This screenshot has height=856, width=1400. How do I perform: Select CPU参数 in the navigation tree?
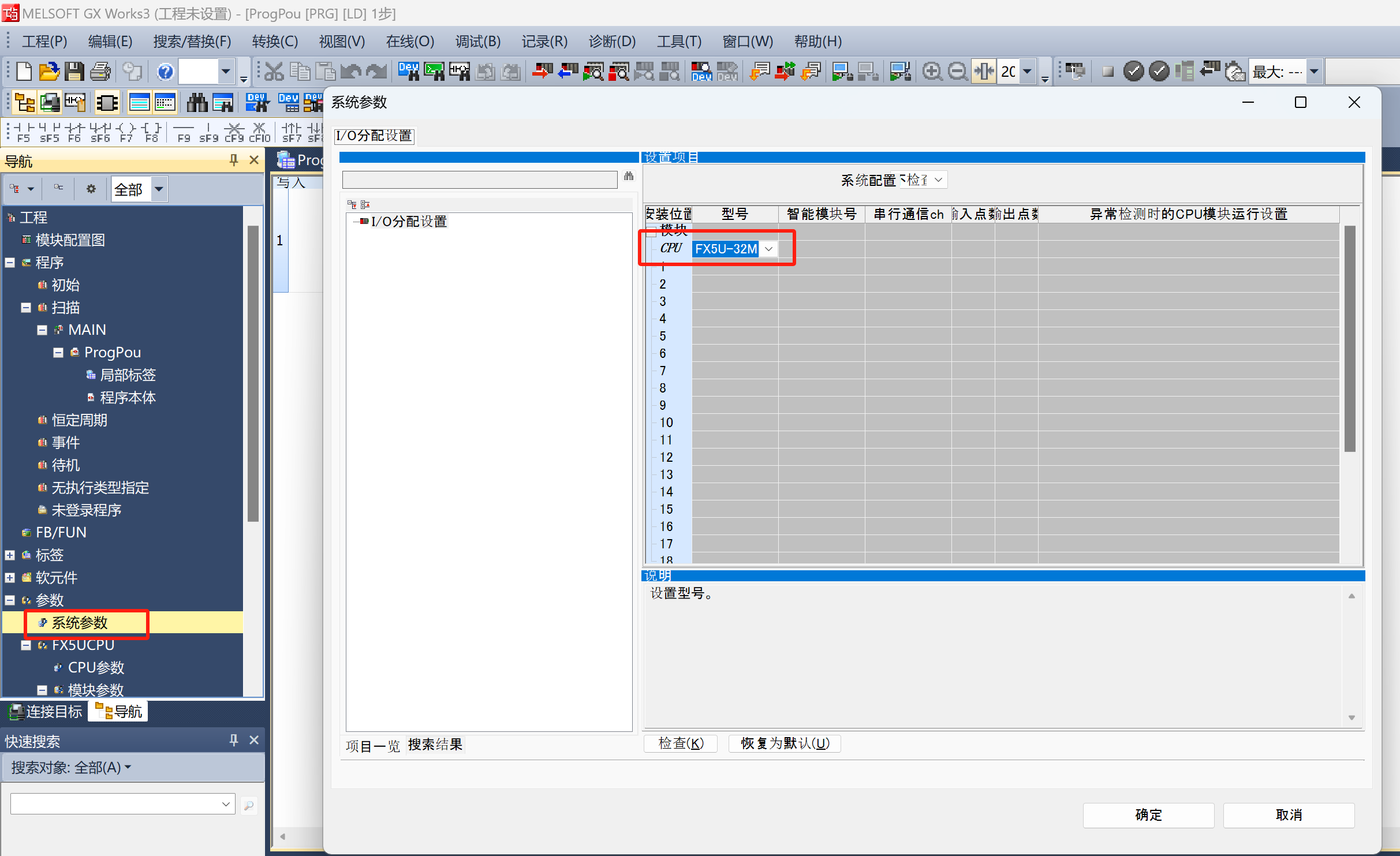click(96, 668)
